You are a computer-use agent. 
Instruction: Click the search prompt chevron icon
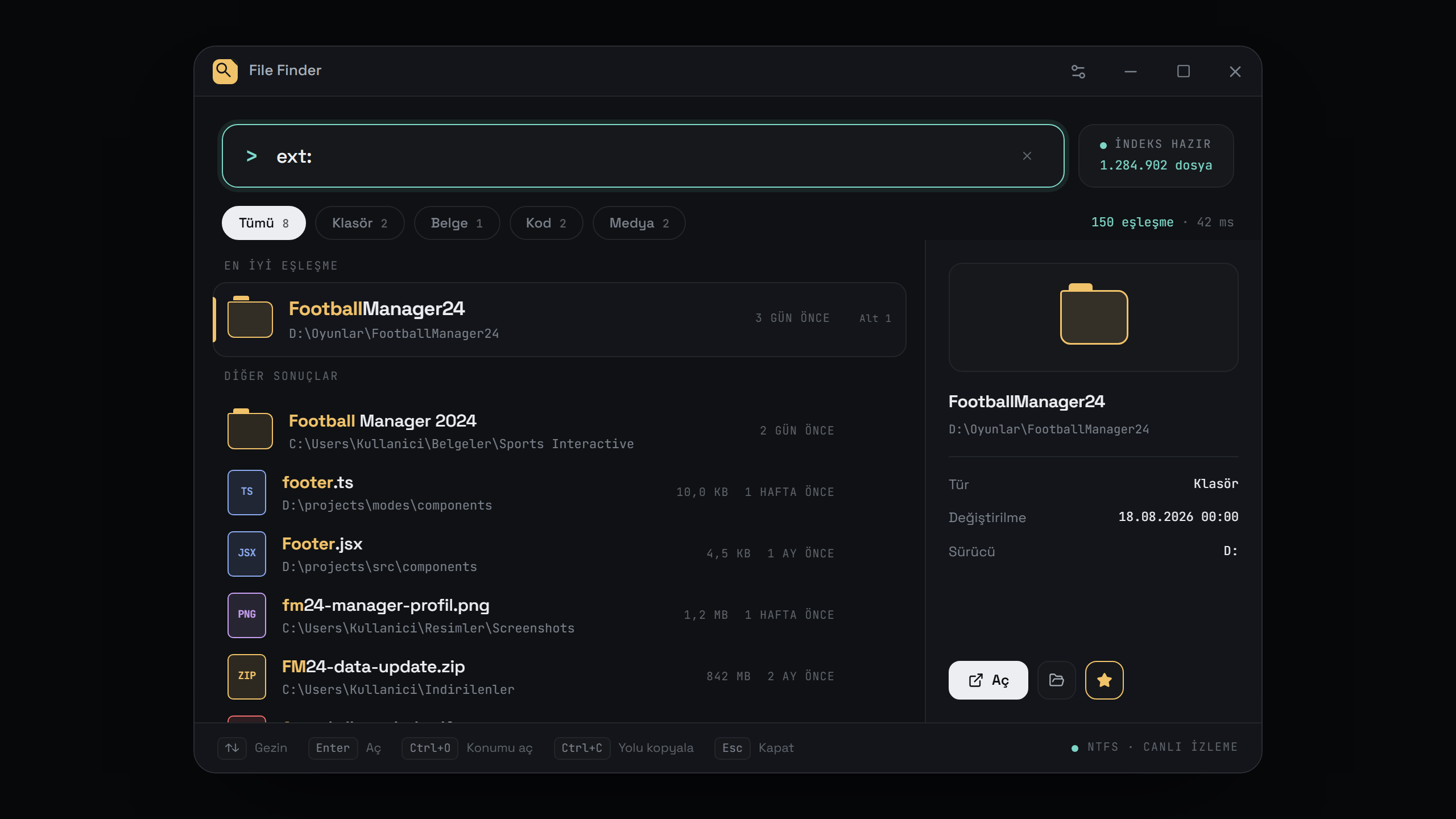pyautogui.click(x=251, y=156)
